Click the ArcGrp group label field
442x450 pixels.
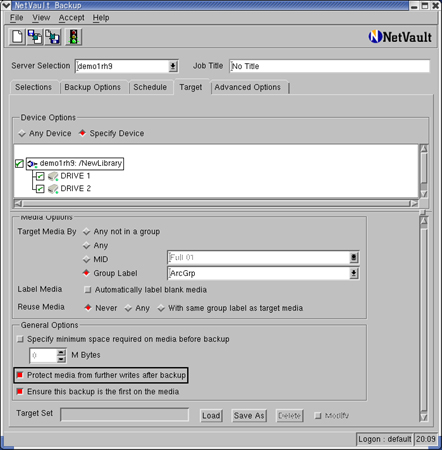coord(258,274)
